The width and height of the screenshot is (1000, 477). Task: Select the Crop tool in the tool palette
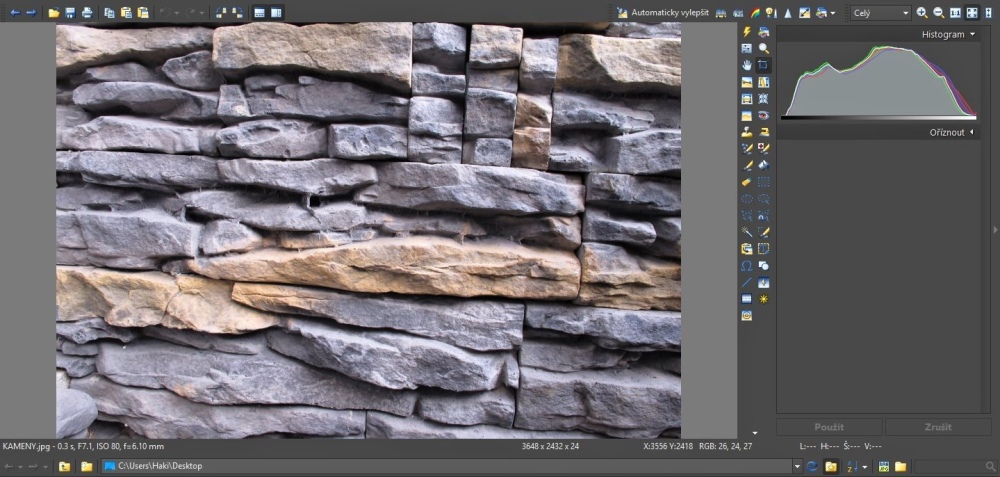click(x=763, y=65)
